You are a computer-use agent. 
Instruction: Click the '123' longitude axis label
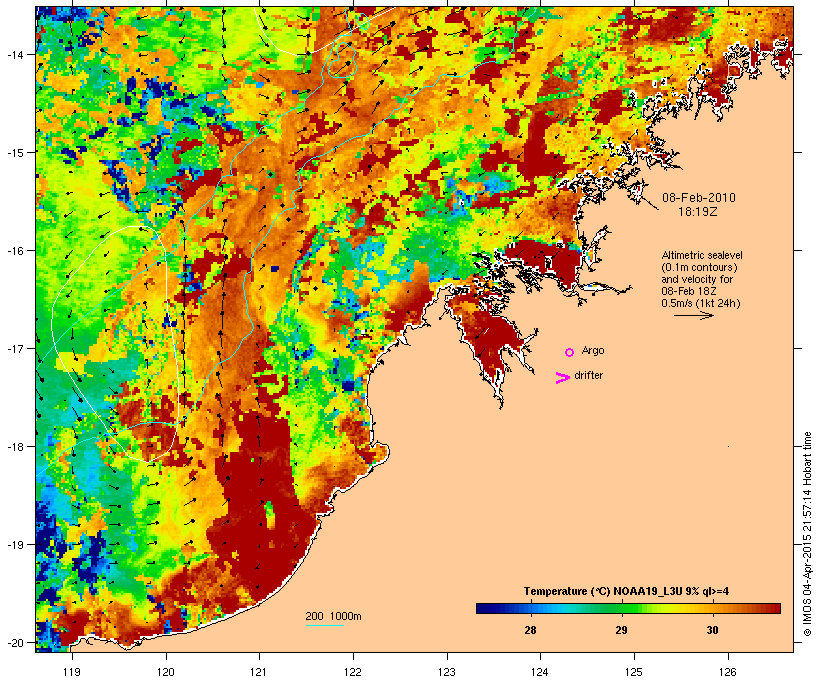coord(447,672)
